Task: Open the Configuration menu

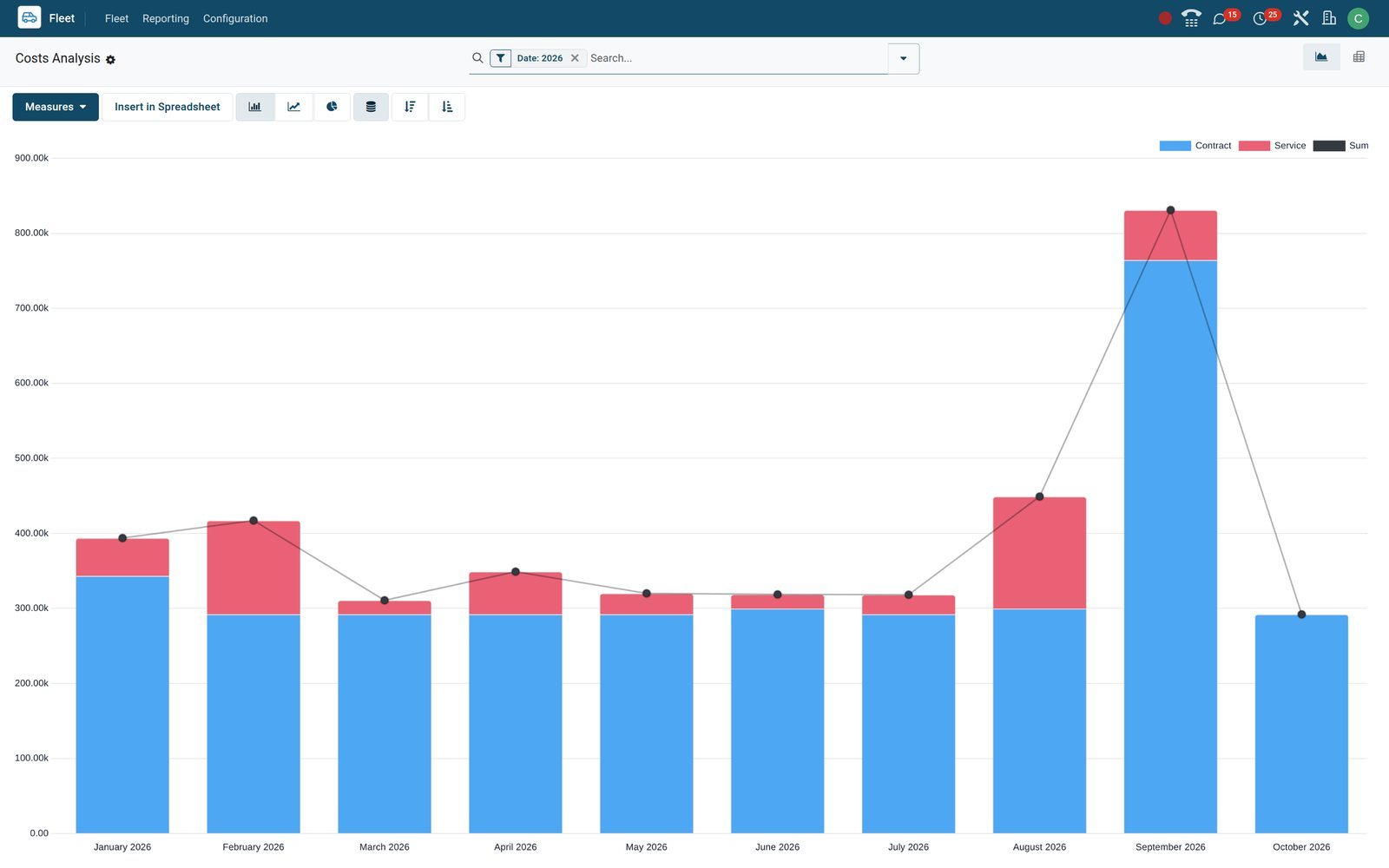Action: click(x=235, y=18)
